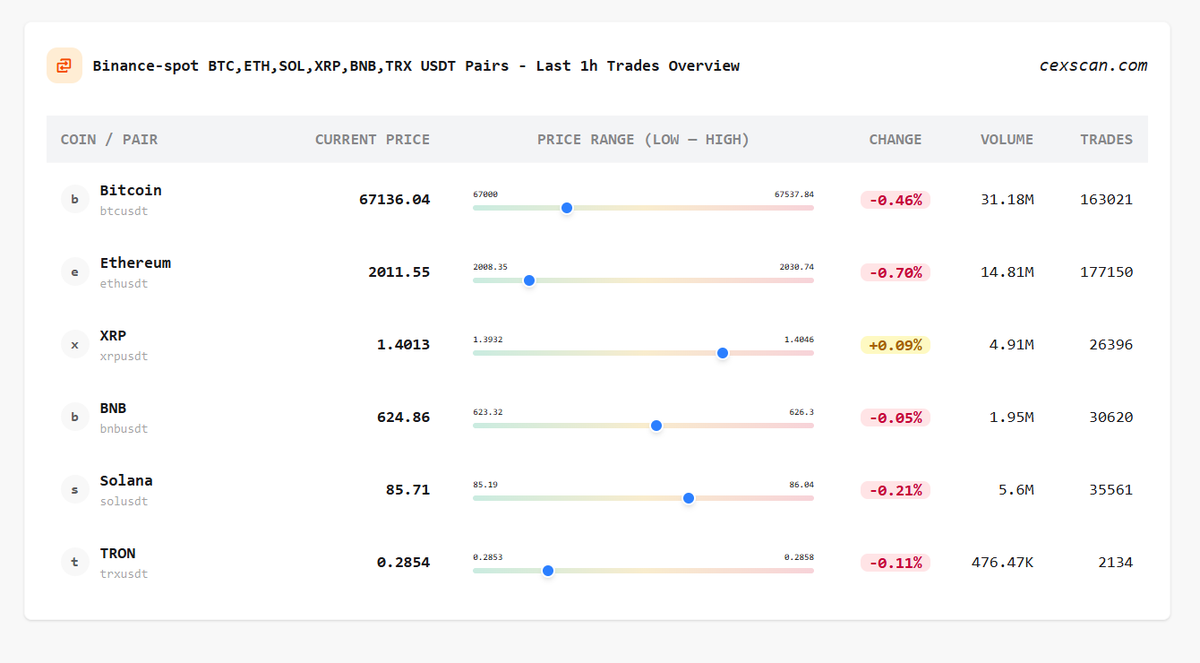
Task: Click the TRON trades count 2134
Action: click(1116, 562)
